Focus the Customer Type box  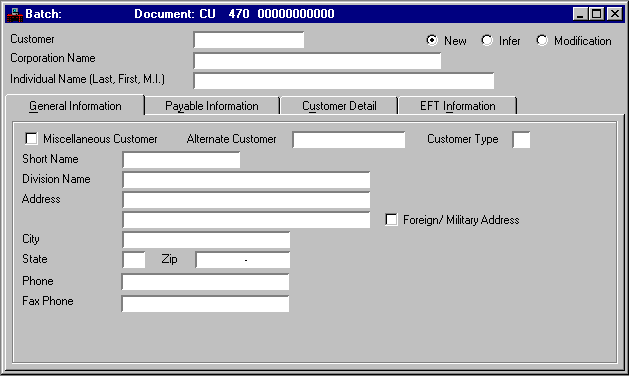click(x=521, y=140)
